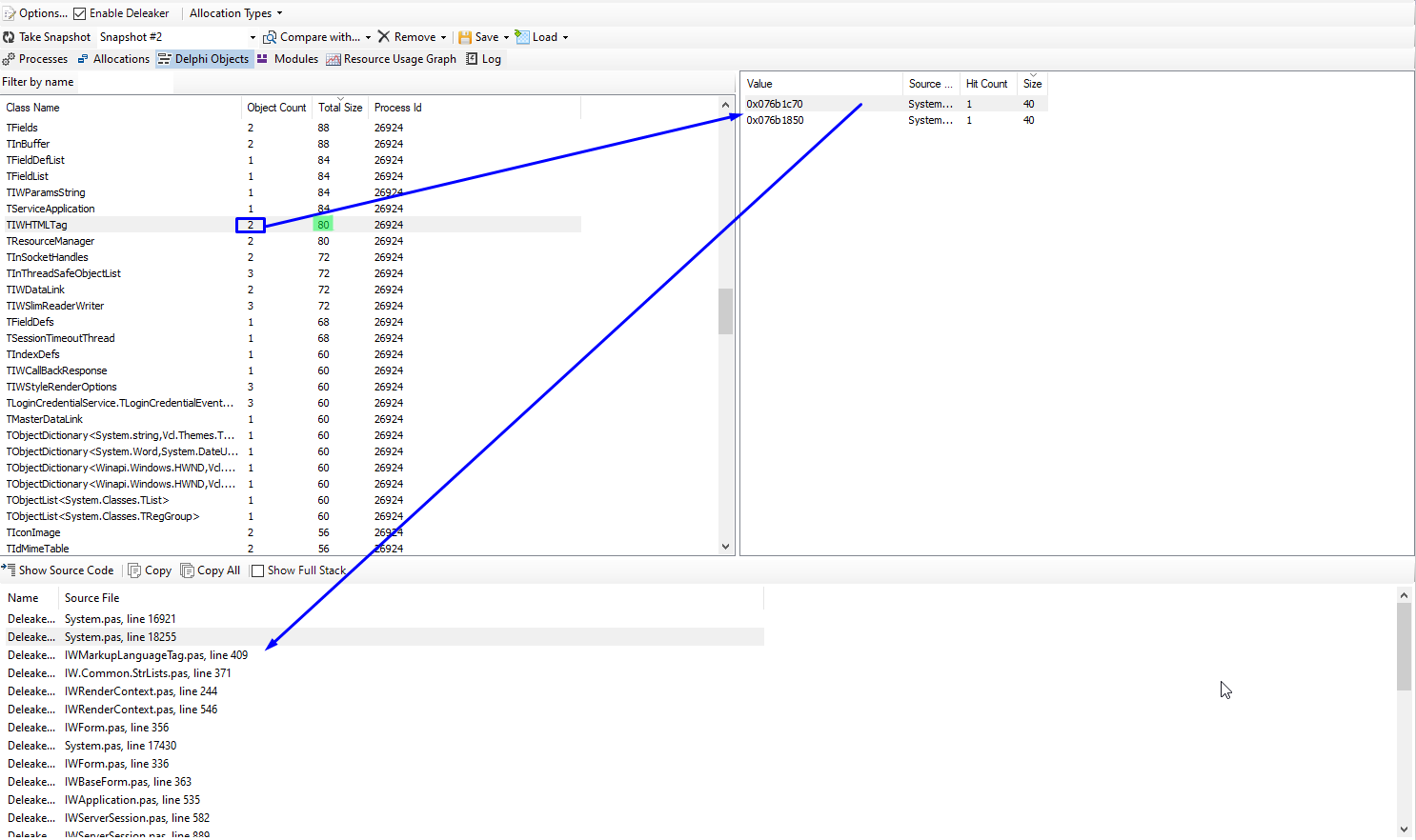Click the Save floppy disk icon
The height and width of the screenshot is (840, 1416).
click(465, 37)
